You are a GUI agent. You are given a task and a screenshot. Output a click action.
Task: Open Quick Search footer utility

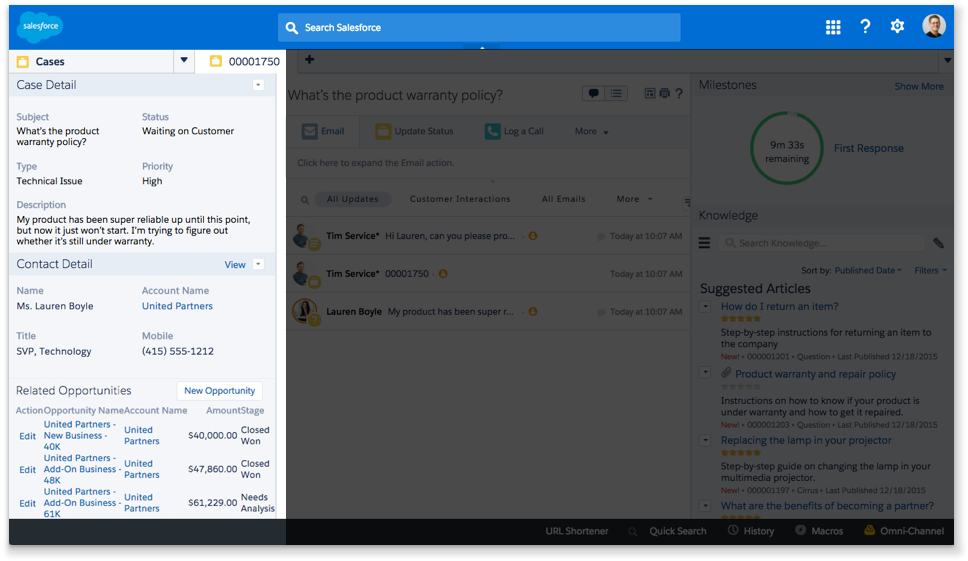[668, 531]
